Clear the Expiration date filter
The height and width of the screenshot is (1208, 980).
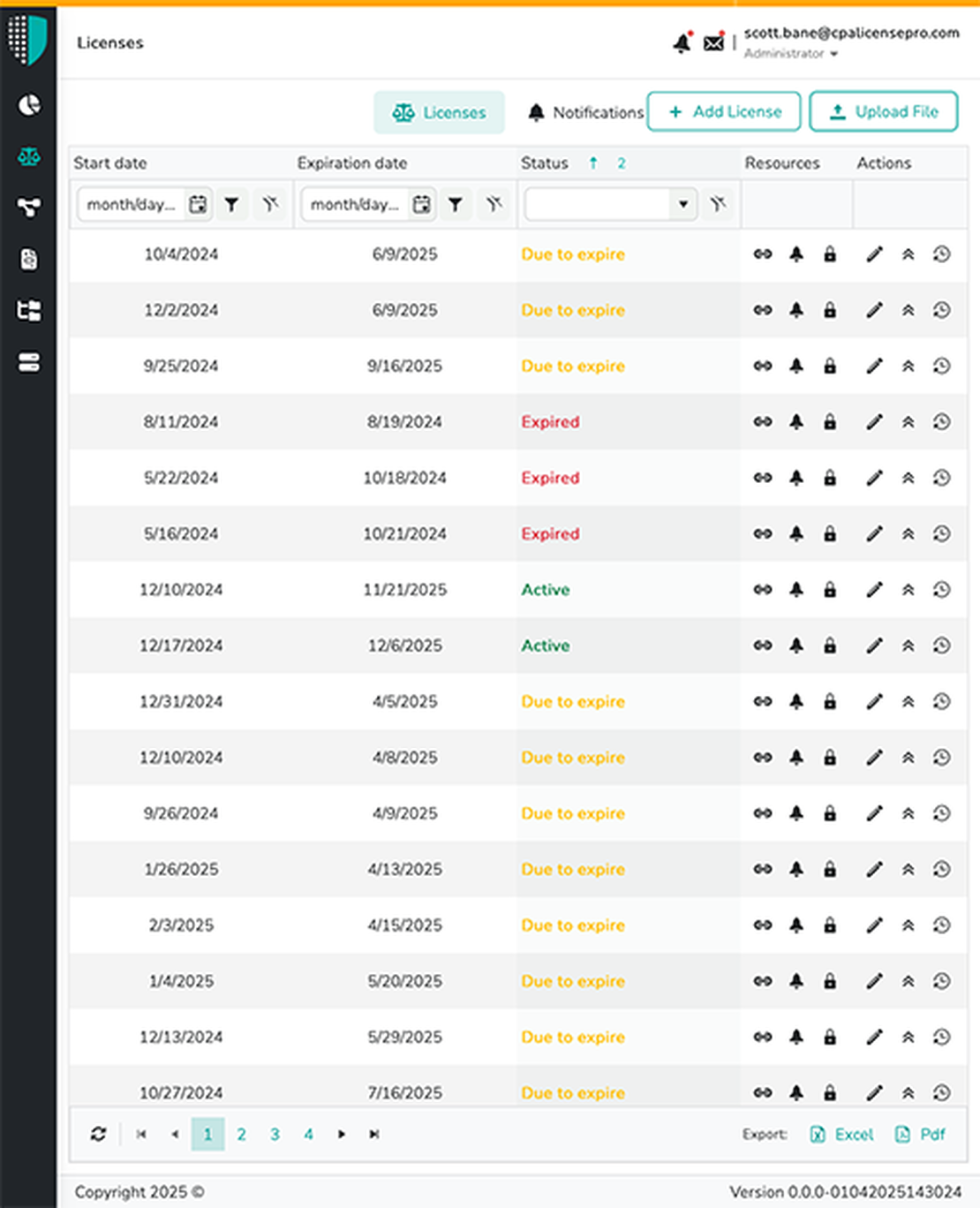click(x=494, y=205)
